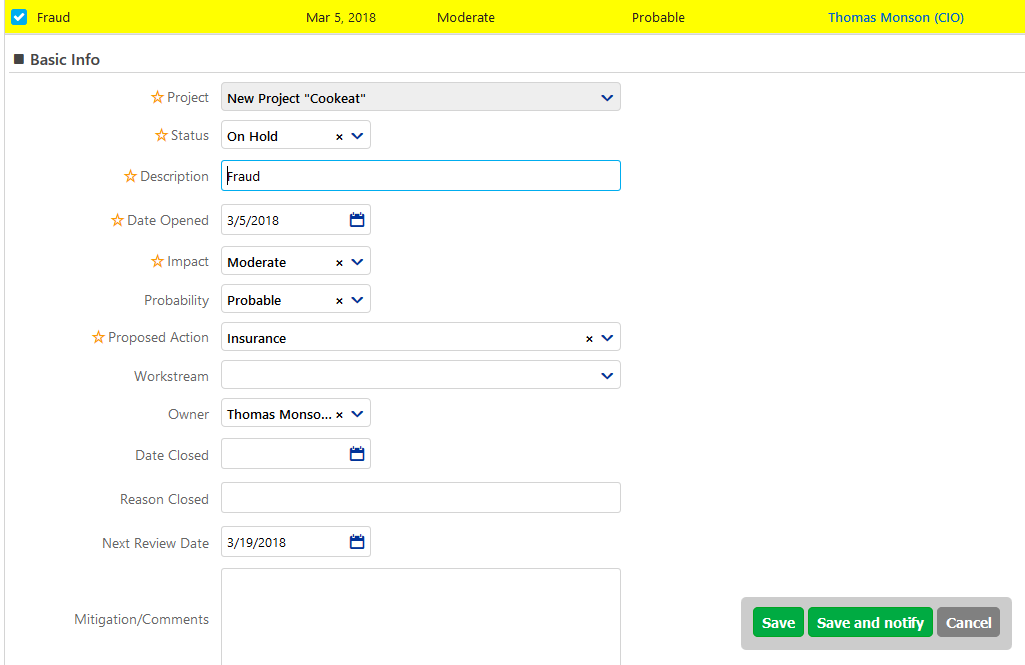Viewport: 1025px width, 665px height.
Task: Clear the Proposed Action selection
Action: (589, 338)
